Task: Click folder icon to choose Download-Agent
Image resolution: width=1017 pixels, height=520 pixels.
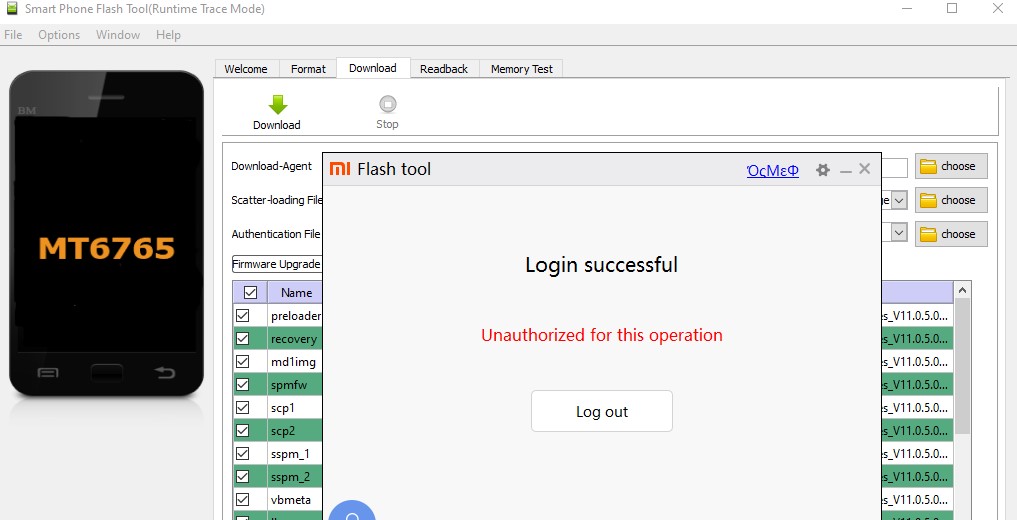Action: [929, 166]
